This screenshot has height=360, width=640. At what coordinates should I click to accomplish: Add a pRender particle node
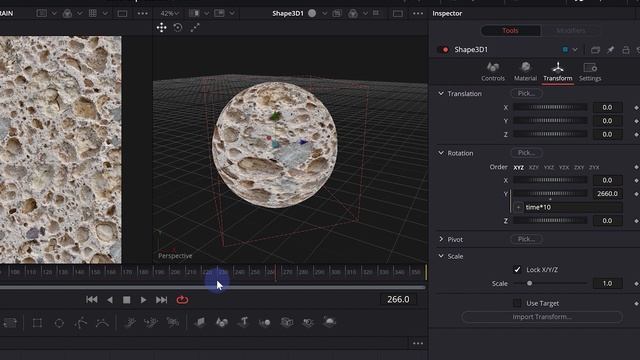coord(173,322)
